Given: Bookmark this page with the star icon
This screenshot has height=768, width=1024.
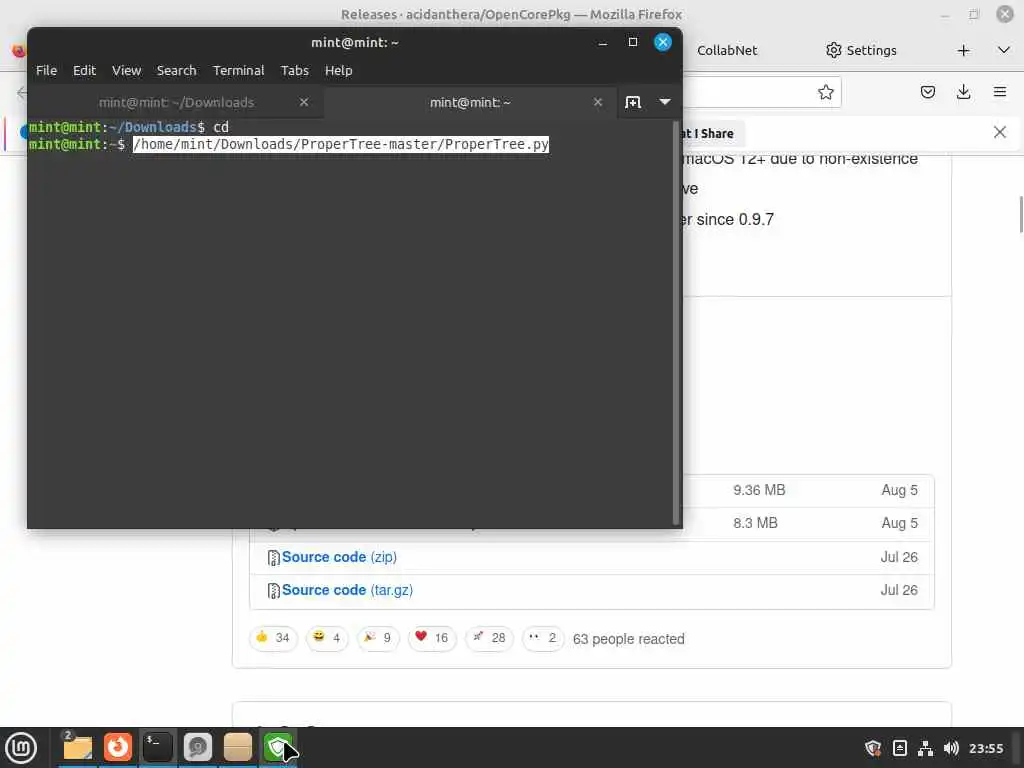Looking at the screenshot, I should click(825, 92).
